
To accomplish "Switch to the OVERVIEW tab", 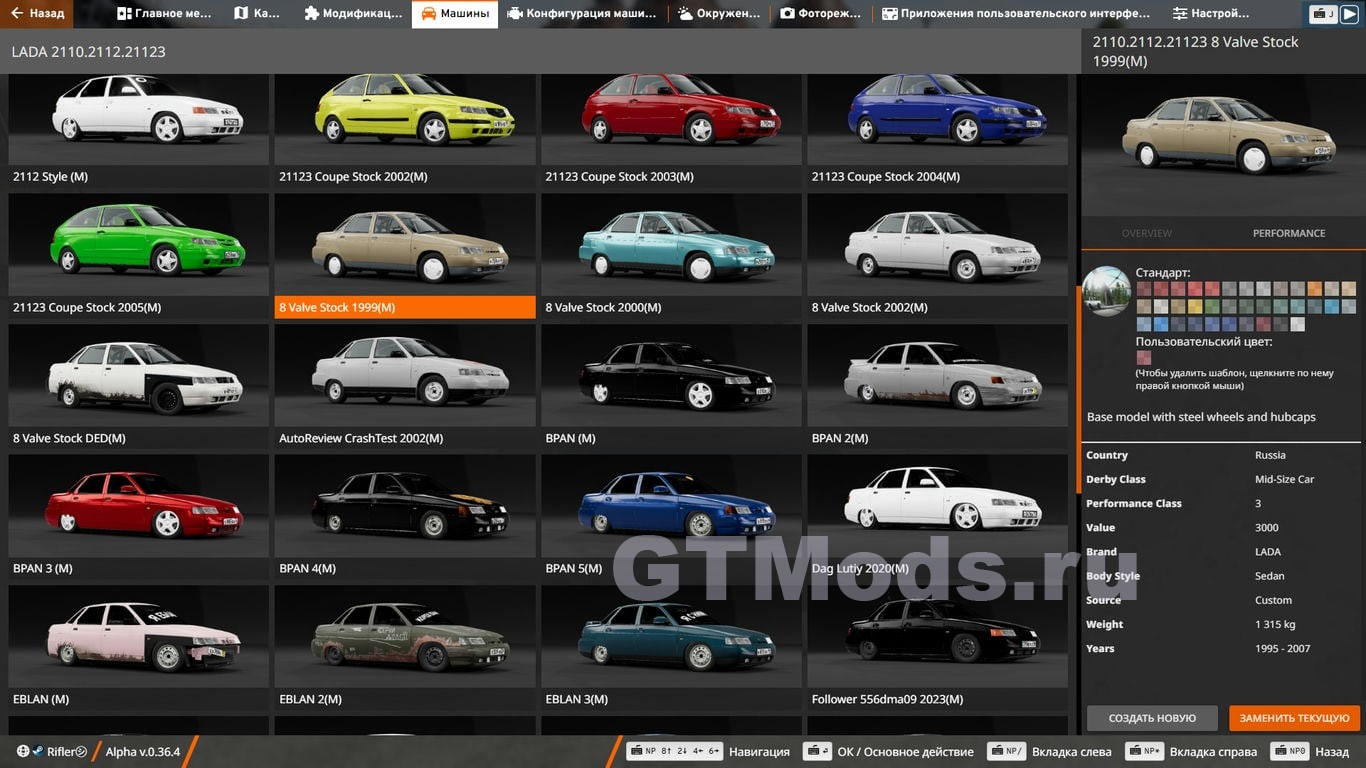I will (1146, 233).
